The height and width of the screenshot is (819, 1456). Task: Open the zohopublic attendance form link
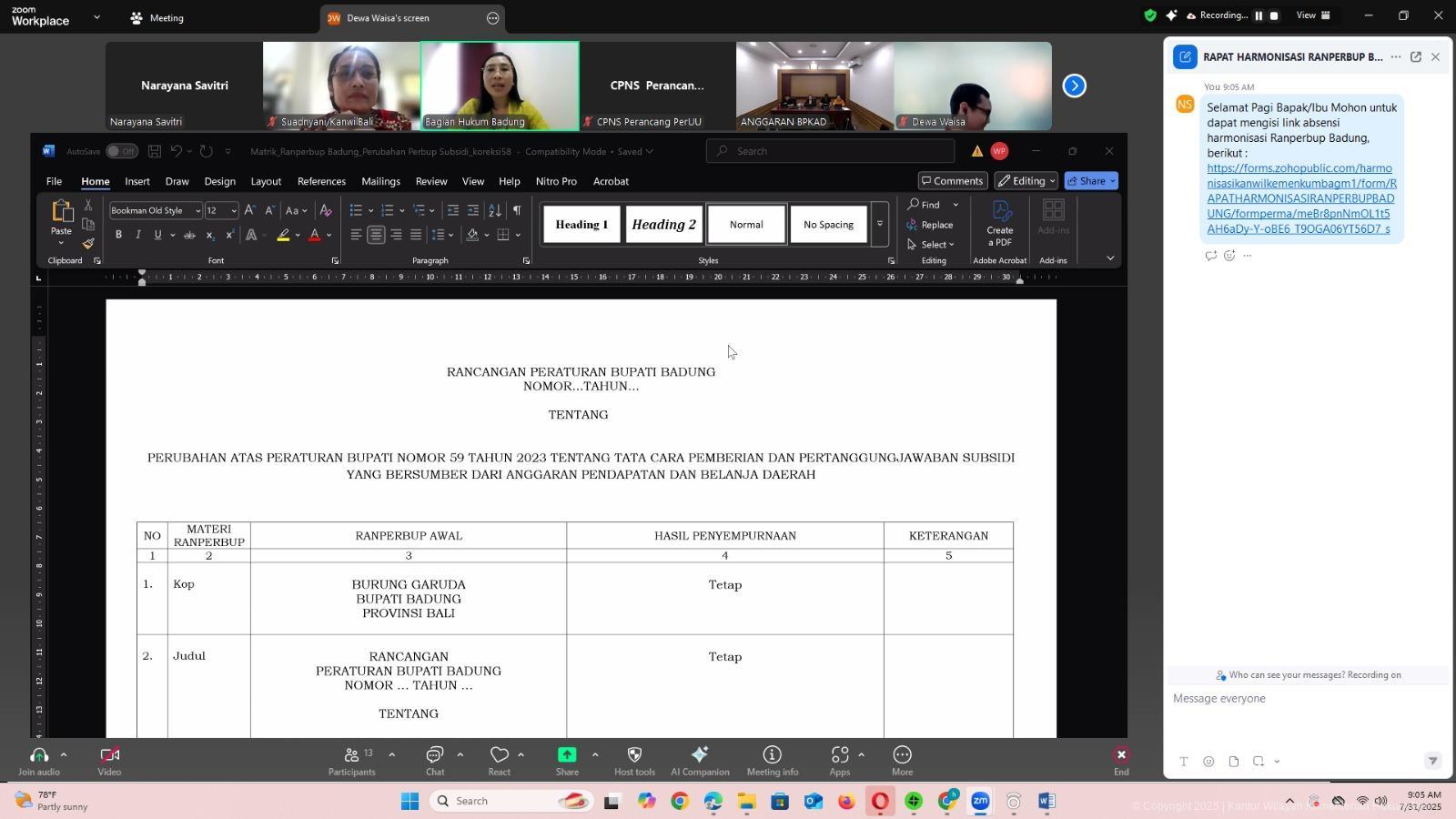pos(1299,198)
